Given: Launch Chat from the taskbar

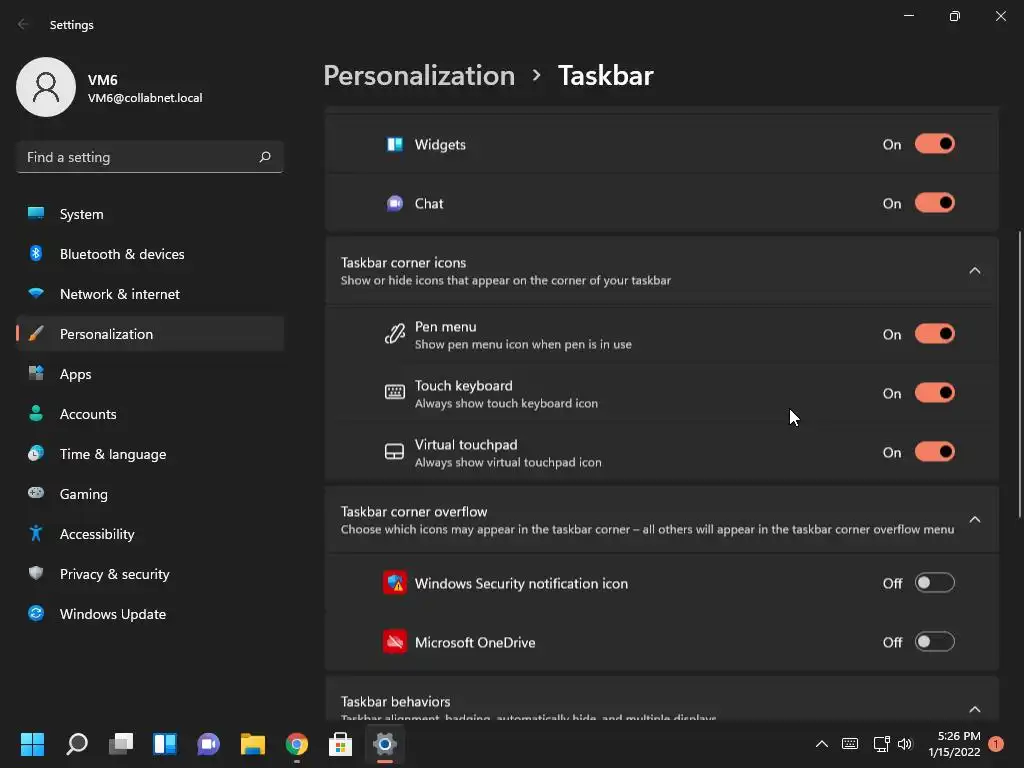Looking at the screenshot, I should tap(208, 744).
